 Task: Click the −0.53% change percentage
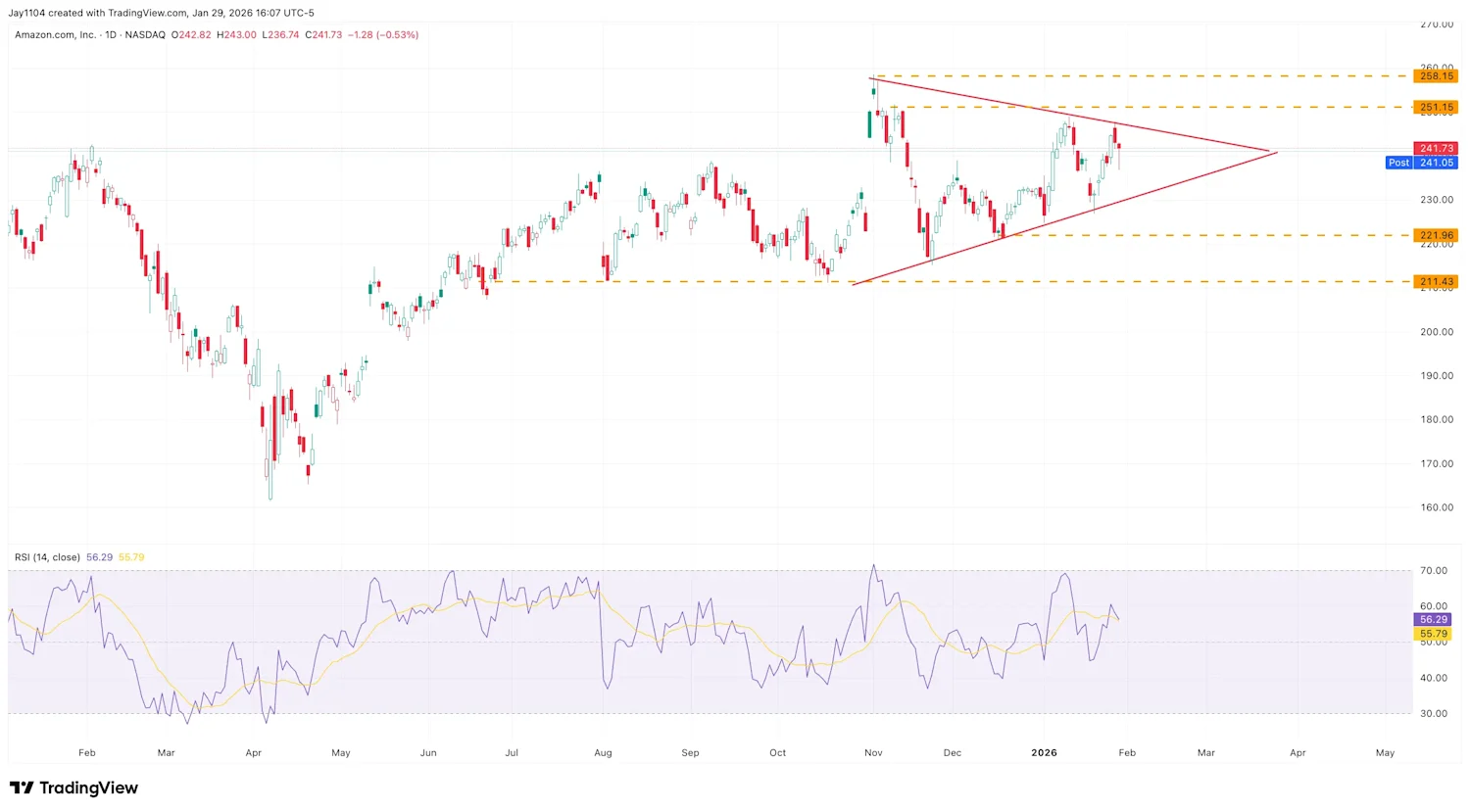click(x=397, y=34)
